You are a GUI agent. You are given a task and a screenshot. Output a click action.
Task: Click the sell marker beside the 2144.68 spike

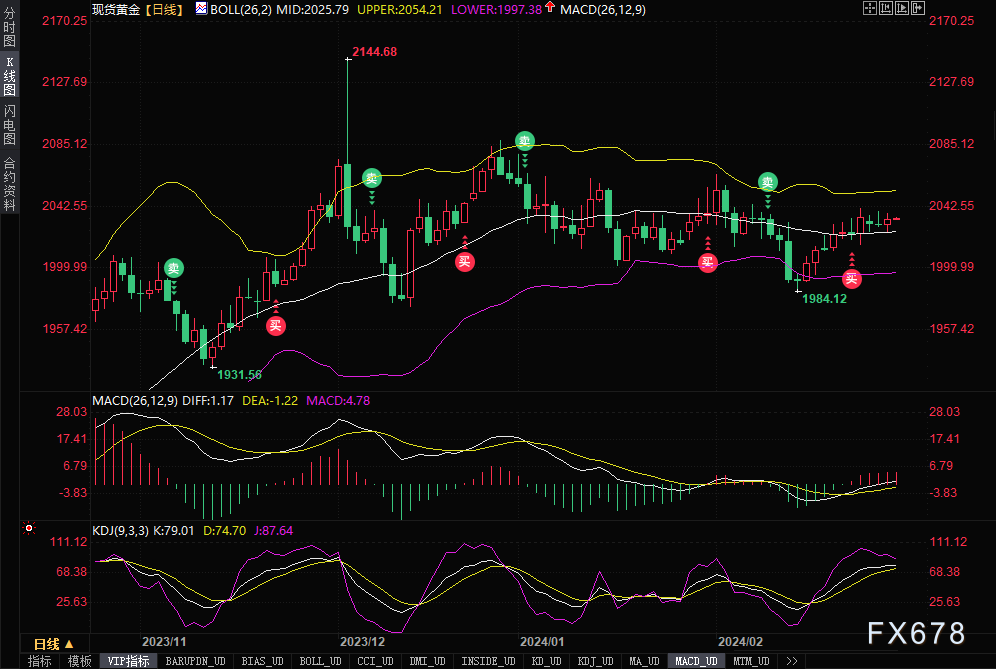pyautogui.click(x=372, y=178)
